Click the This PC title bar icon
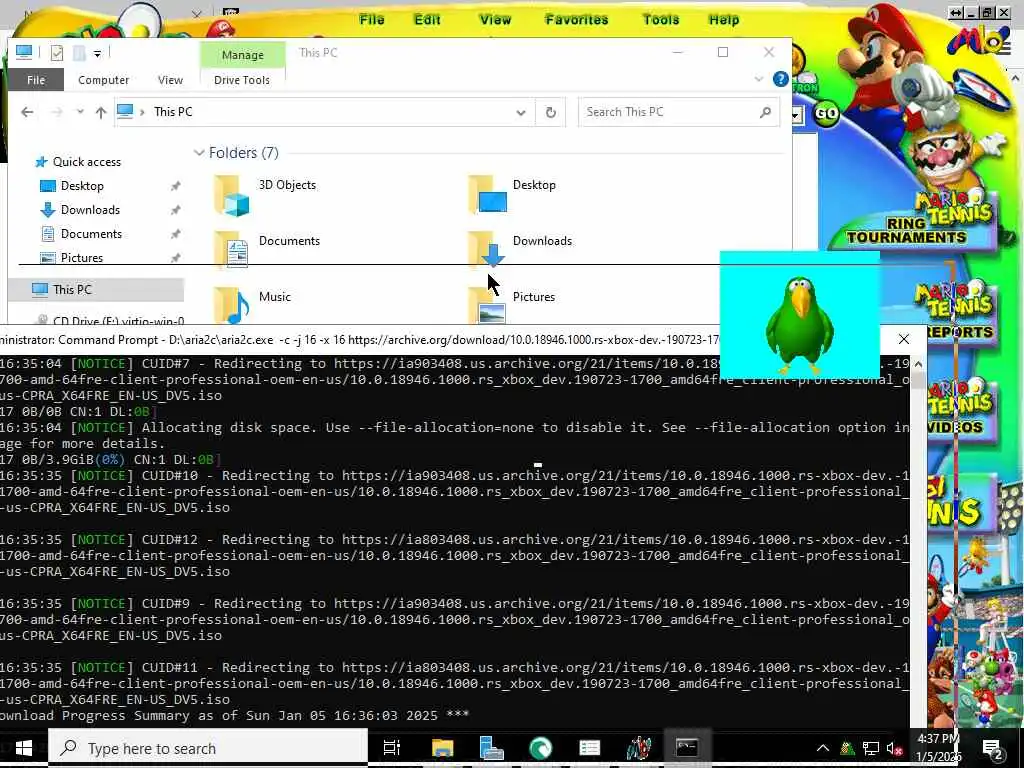 (24, 52)
